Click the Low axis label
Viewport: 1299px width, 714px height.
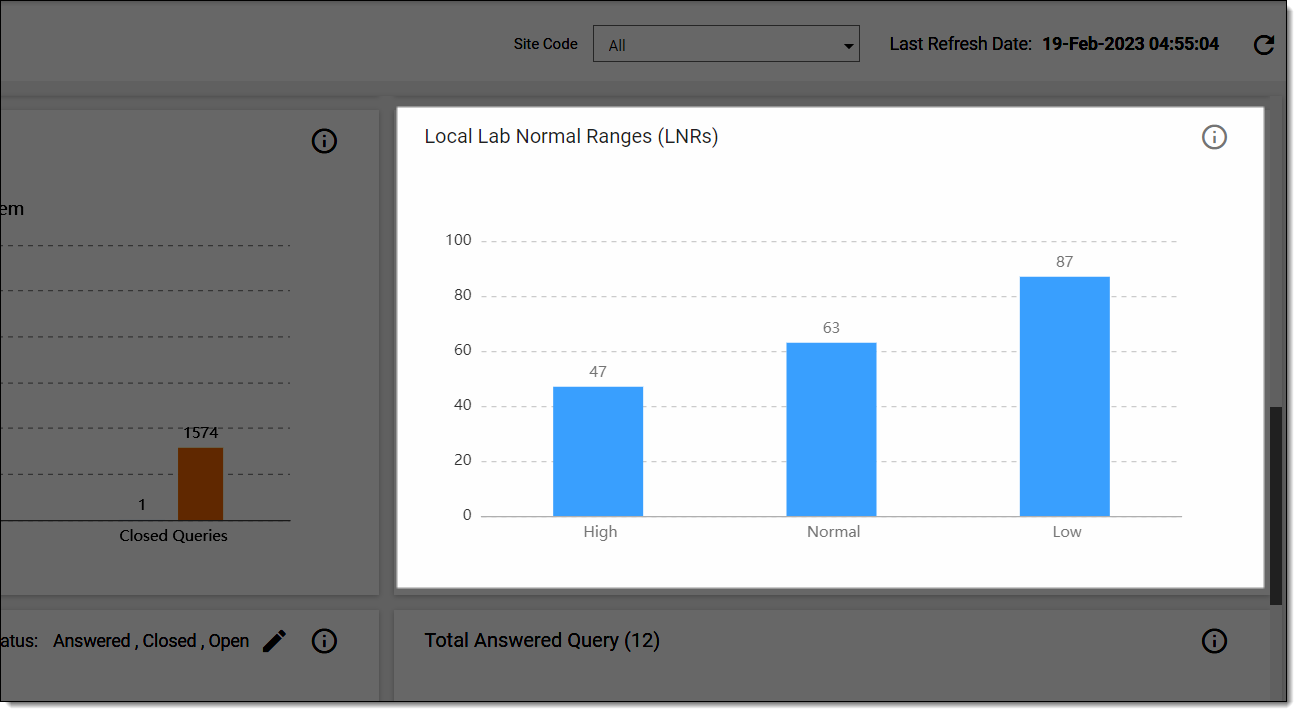(1067, 532)
